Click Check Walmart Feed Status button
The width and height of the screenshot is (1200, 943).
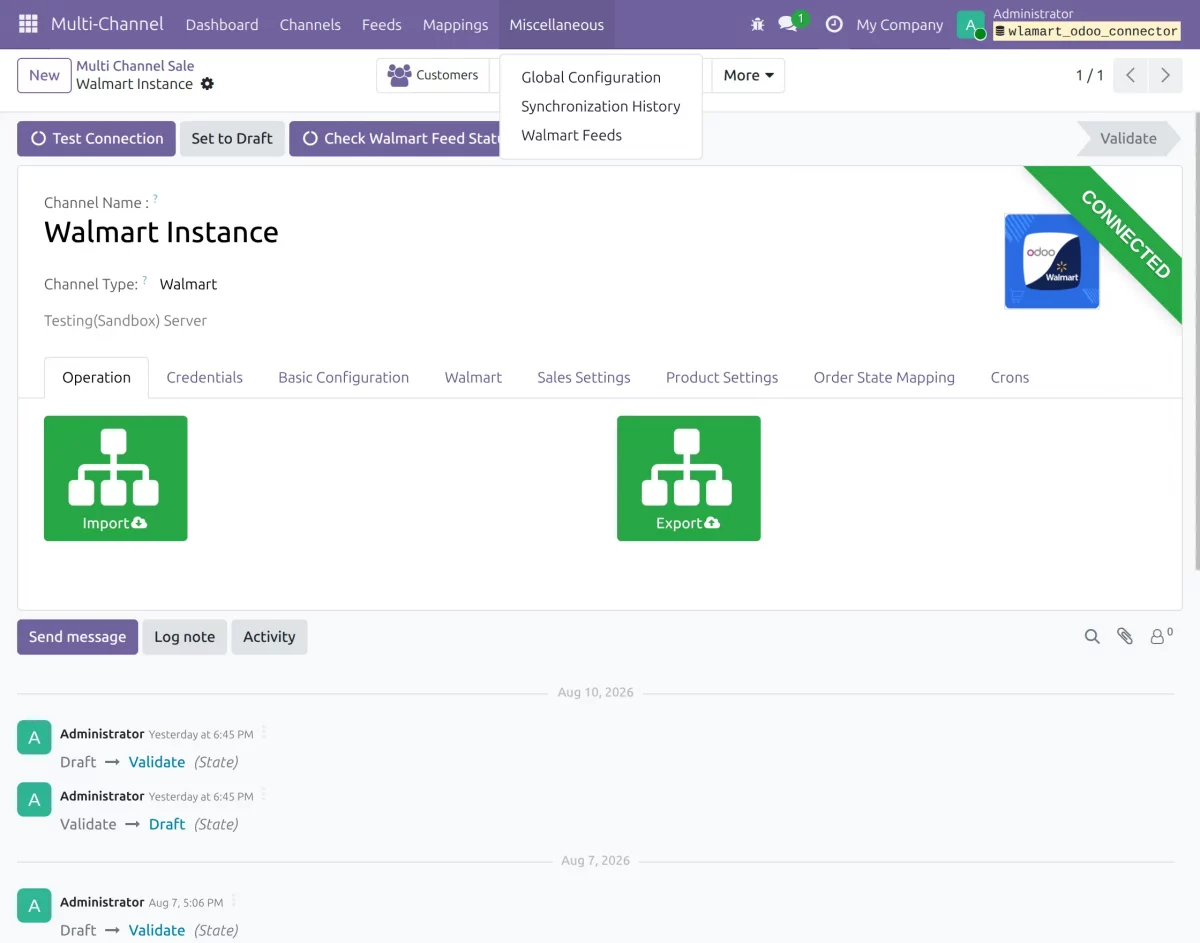point(395,138)
